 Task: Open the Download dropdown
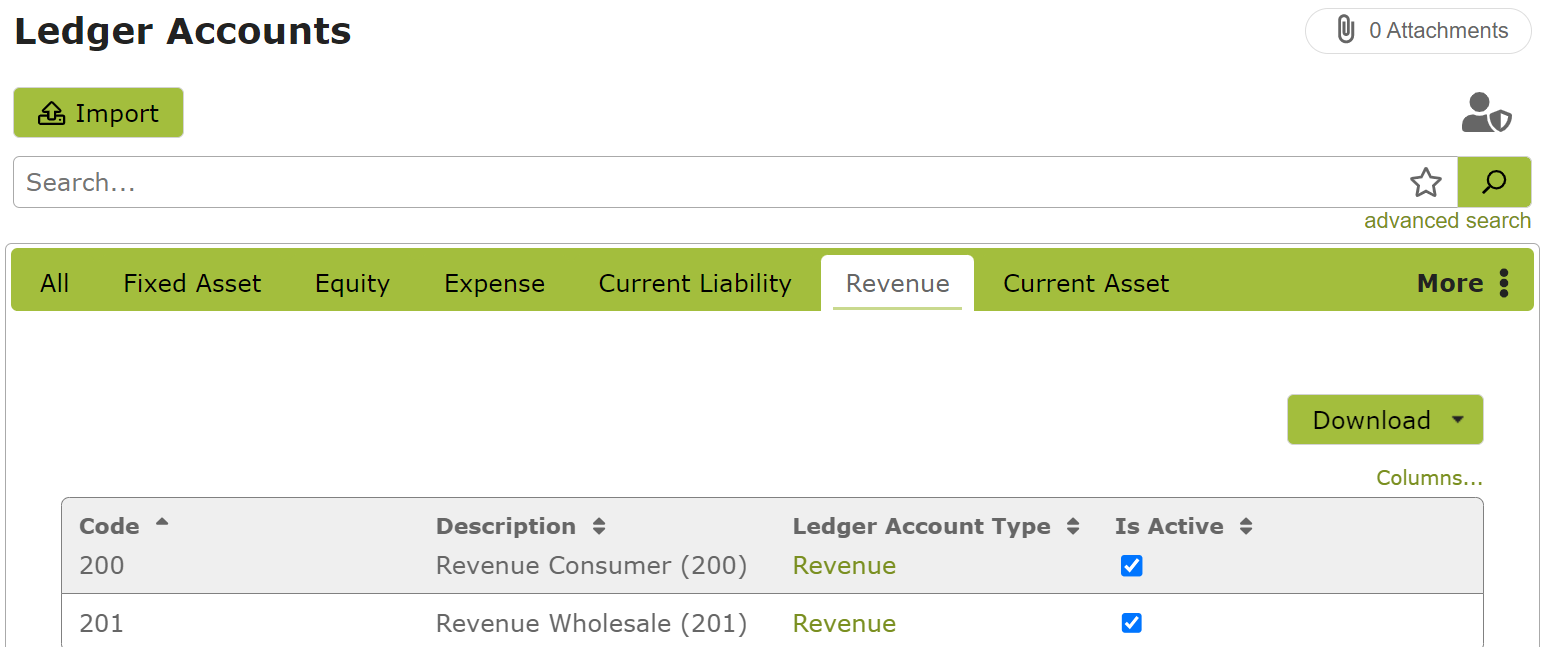pos(1384,419)
